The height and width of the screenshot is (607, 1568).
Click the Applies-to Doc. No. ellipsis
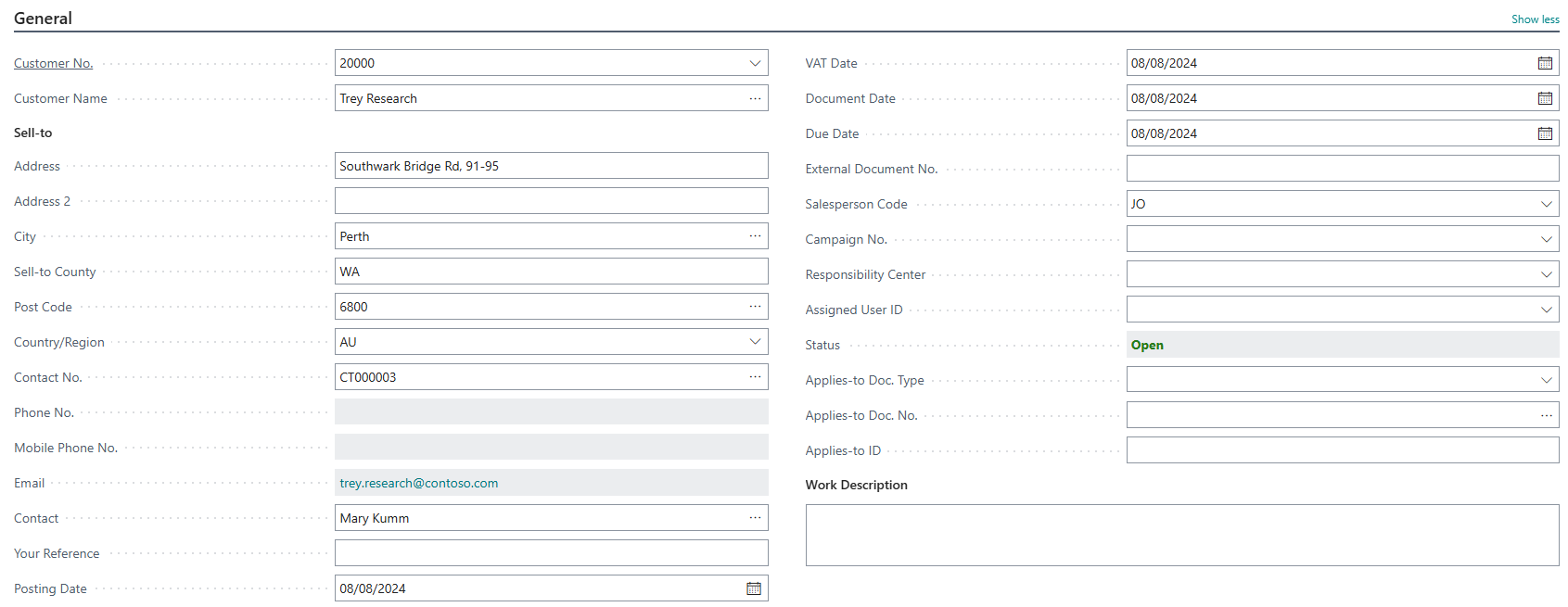(x=1546, y=415)
